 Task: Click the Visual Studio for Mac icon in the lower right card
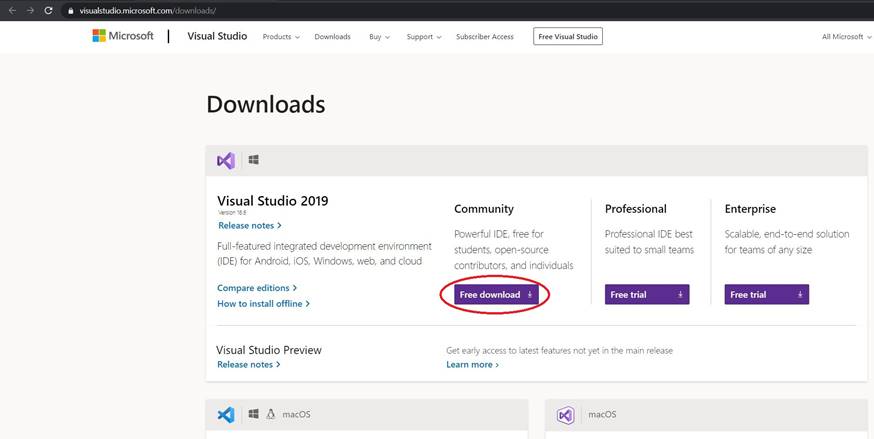pos(566,414)
